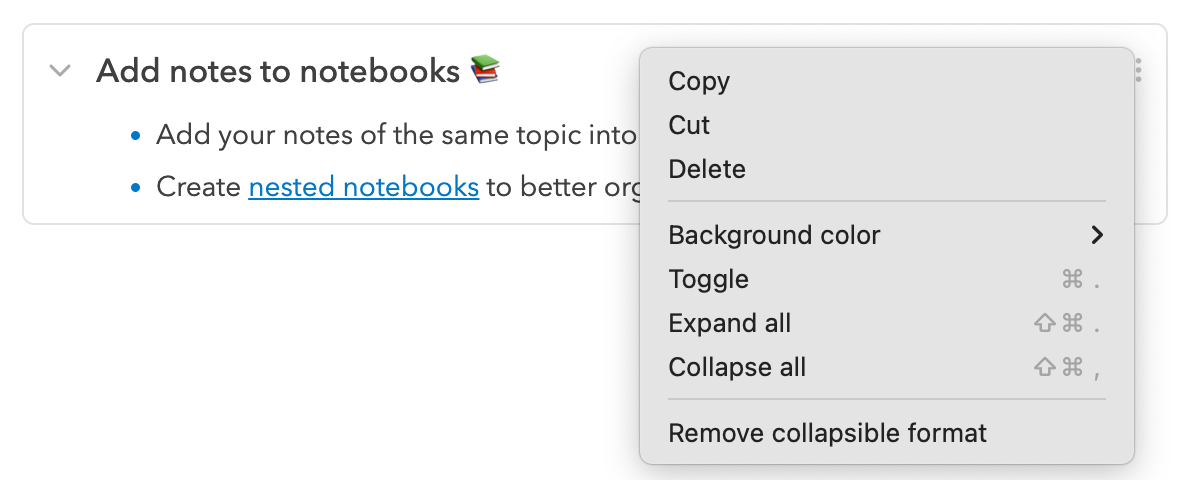Click the bullet dot before 'Create'

pos(137,187)
